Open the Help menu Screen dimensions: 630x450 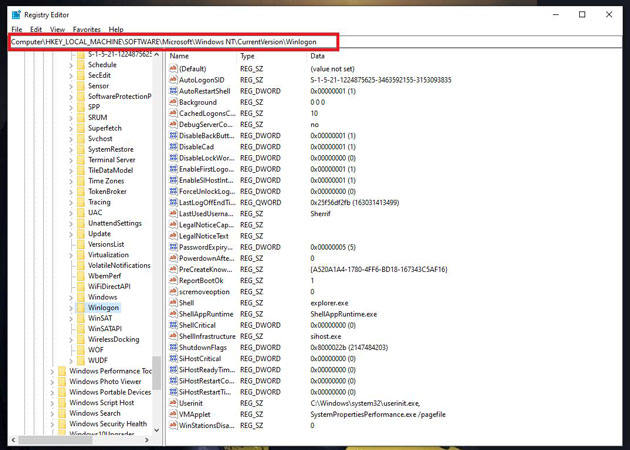(x=116, y=29)
